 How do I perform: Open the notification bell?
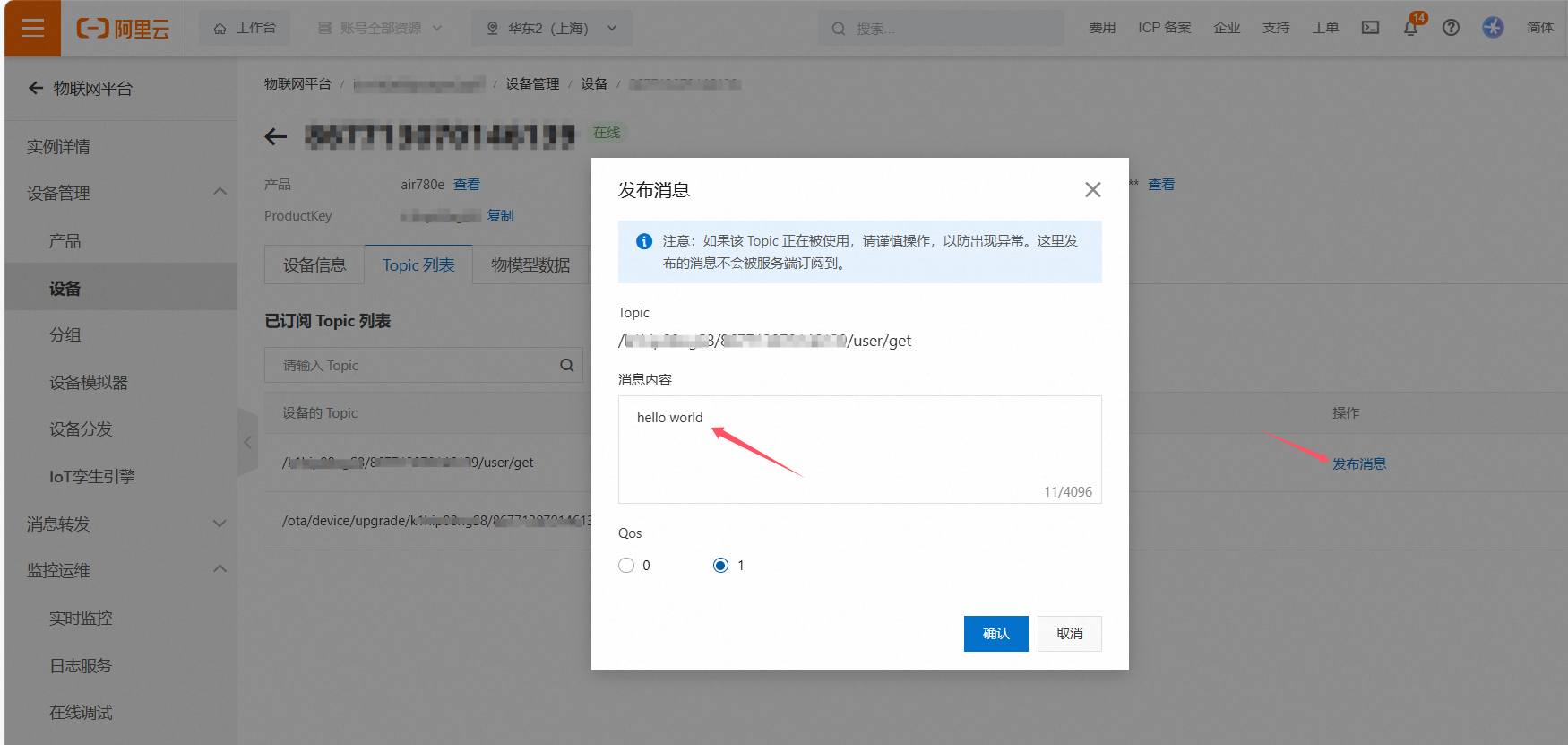click(x=1410, y=28)
